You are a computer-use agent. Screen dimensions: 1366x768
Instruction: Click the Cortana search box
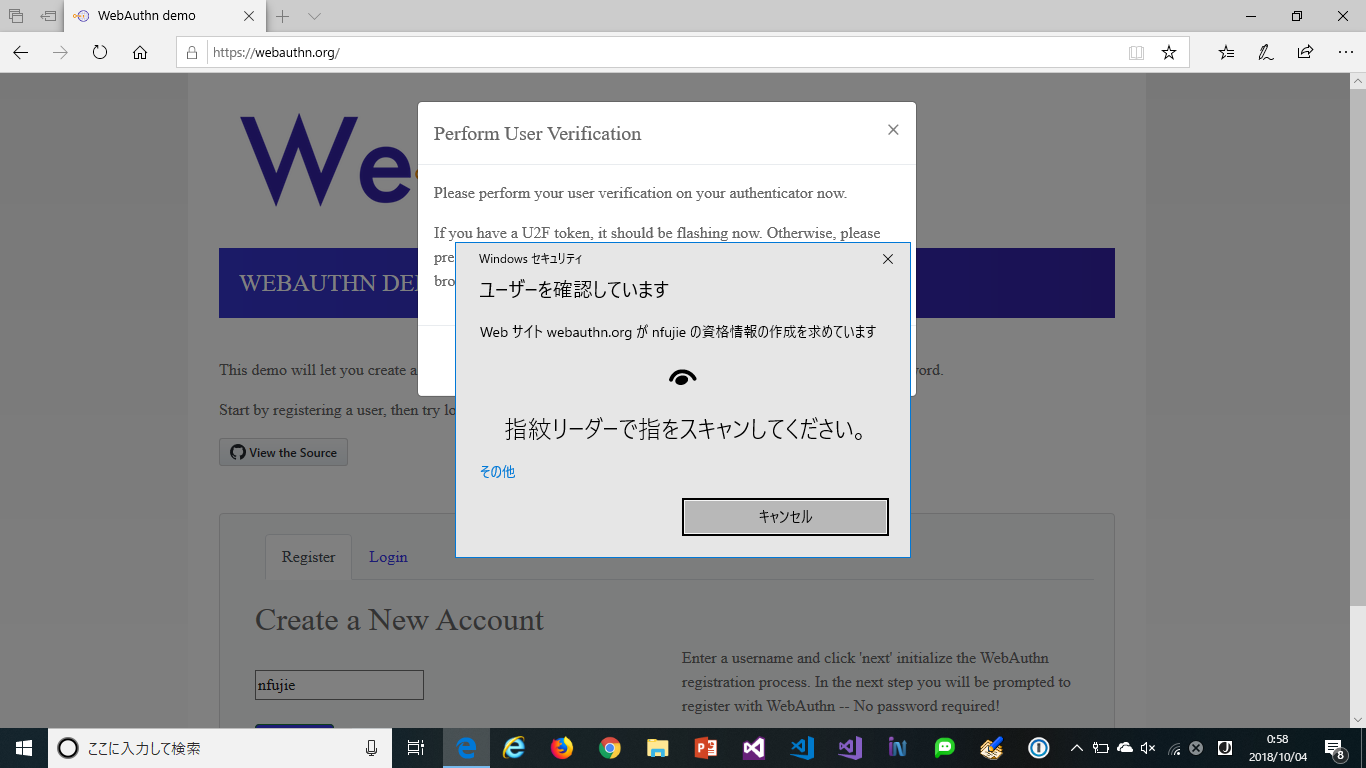tap(220, 748)
